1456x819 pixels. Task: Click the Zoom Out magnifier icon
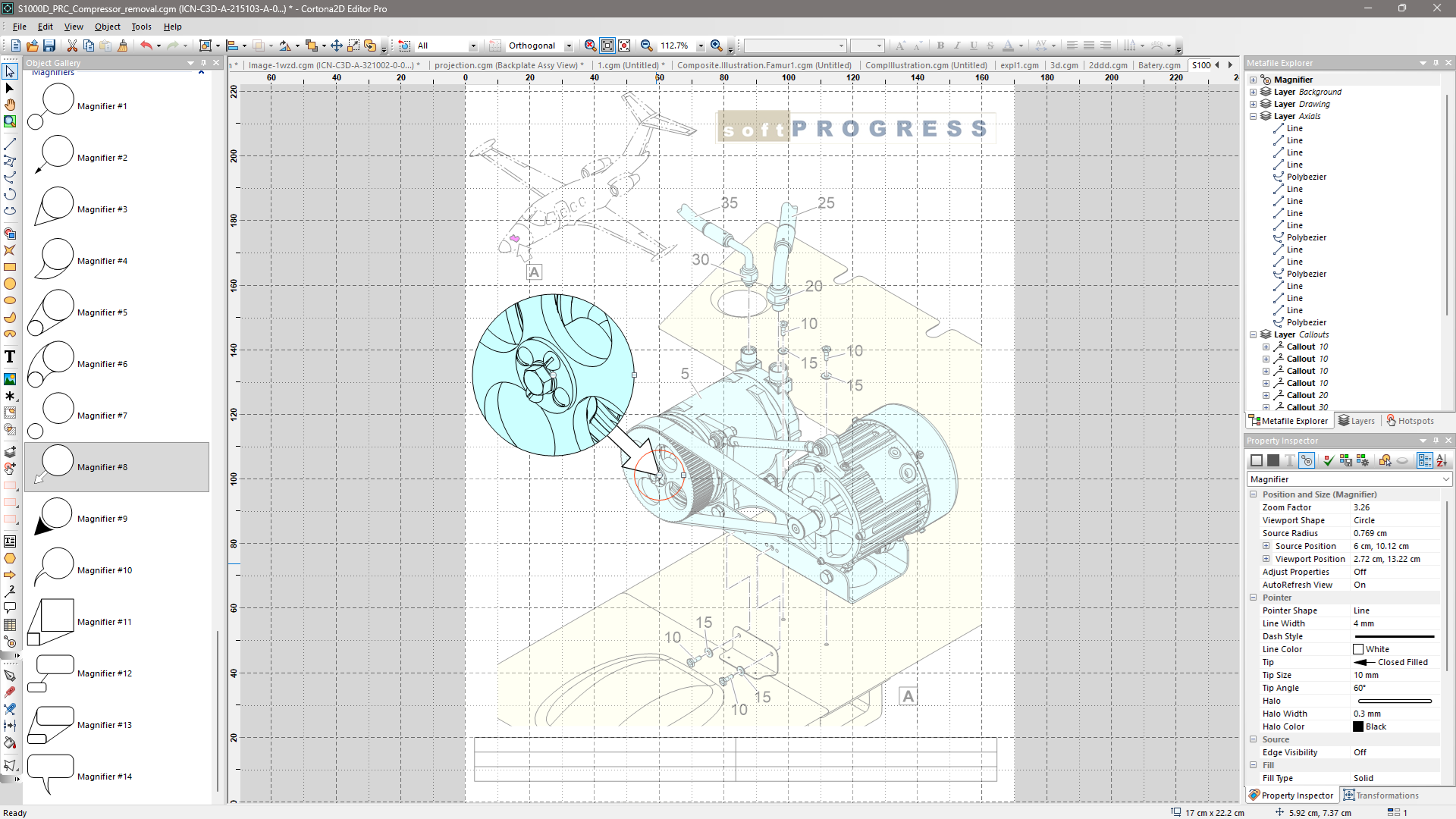(x=646, y=45)
